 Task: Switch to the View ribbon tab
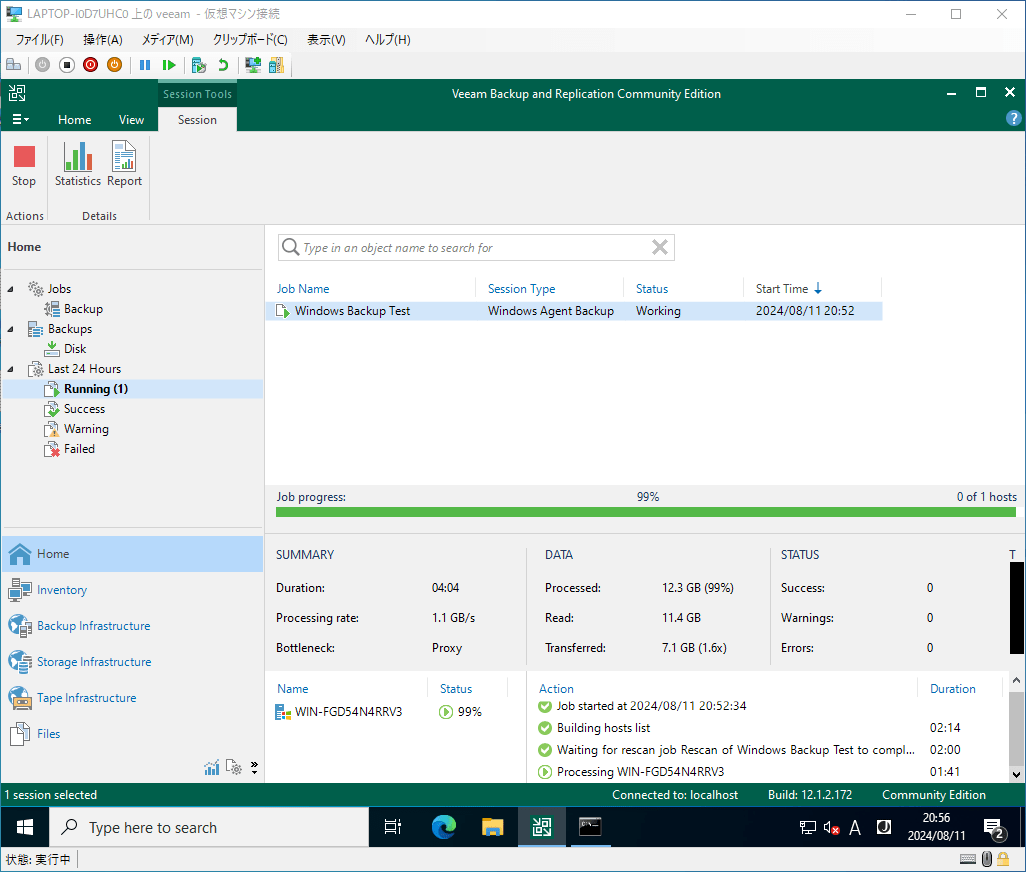coord(132,120)
